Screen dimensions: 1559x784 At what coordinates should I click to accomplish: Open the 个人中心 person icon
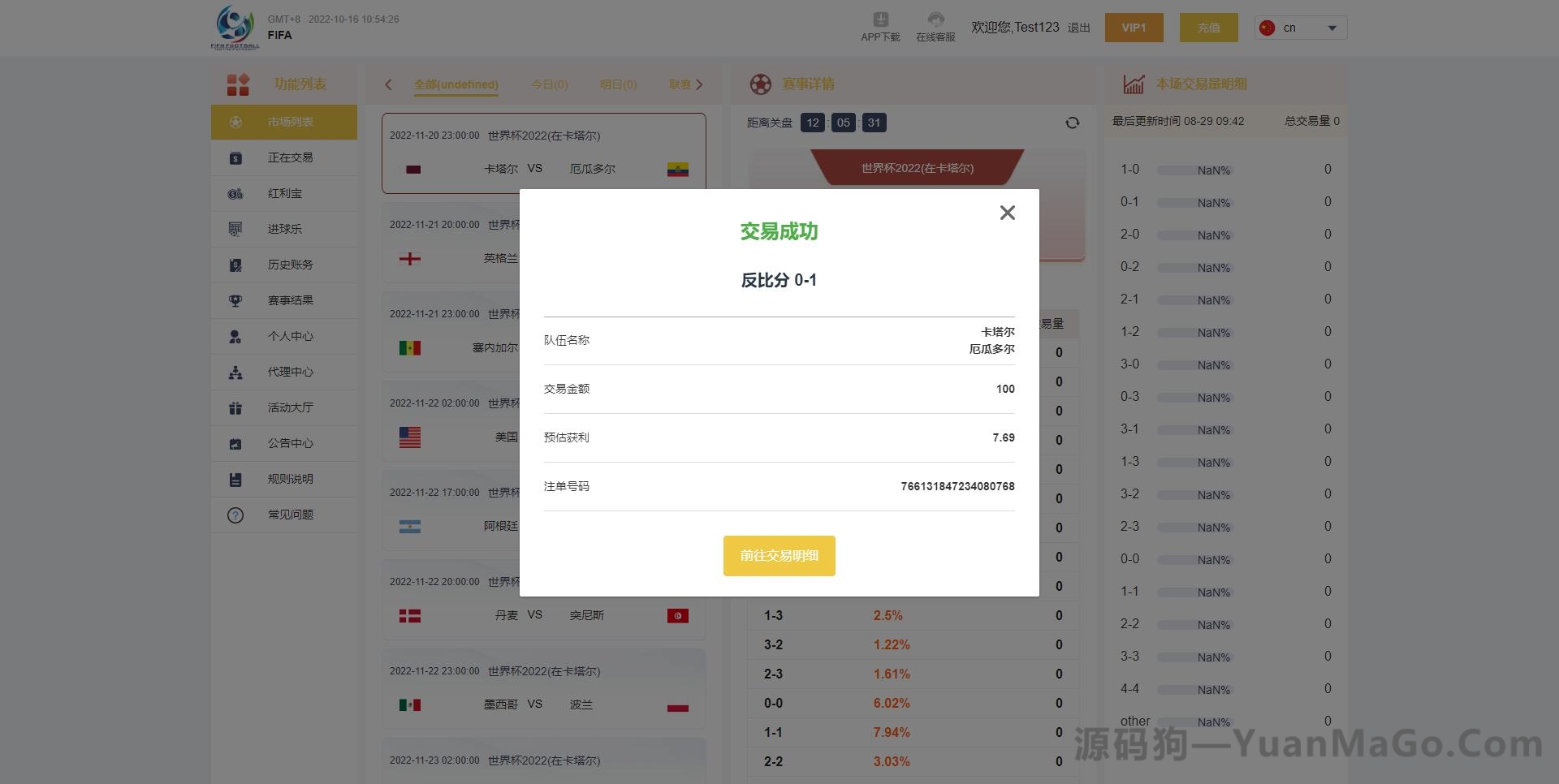[235, 336]
